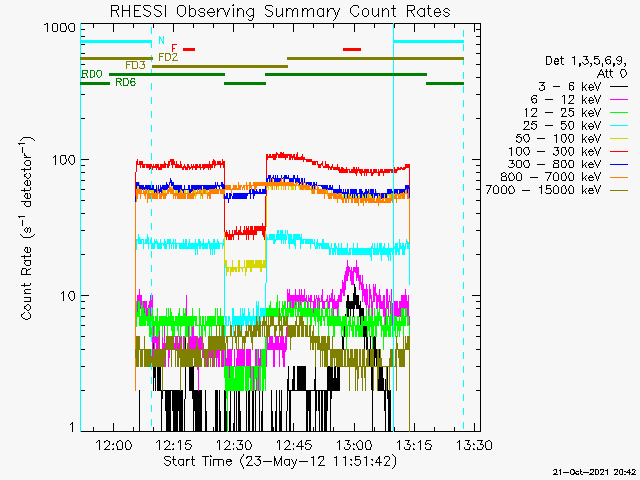The image size is (640, 480).
Task: Click the 100 - 300 keV legend label
Action: click(555, 151)
